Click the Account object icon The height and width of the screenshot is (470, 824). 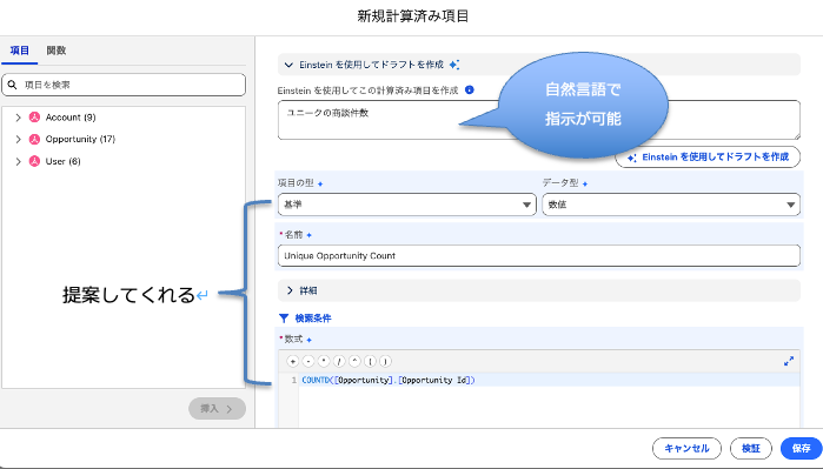[34, 118]
